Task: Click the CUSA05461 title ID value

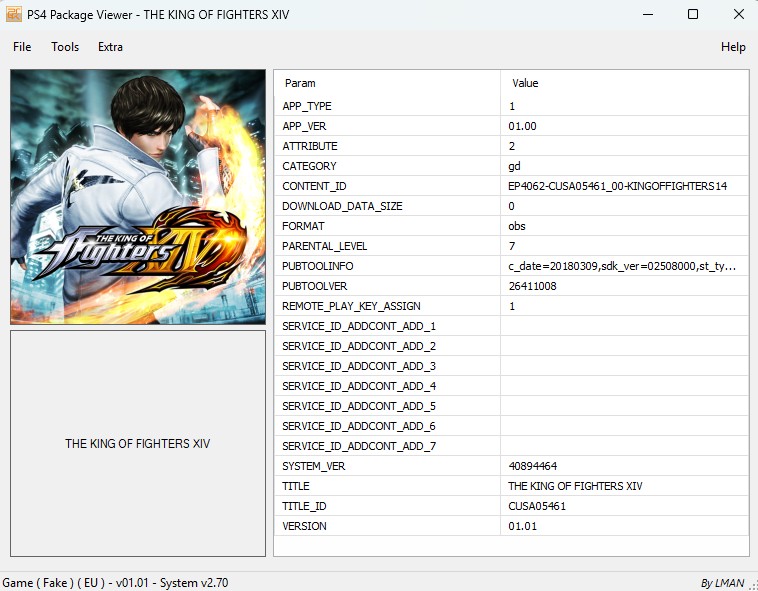Action: tap(537, 506)
